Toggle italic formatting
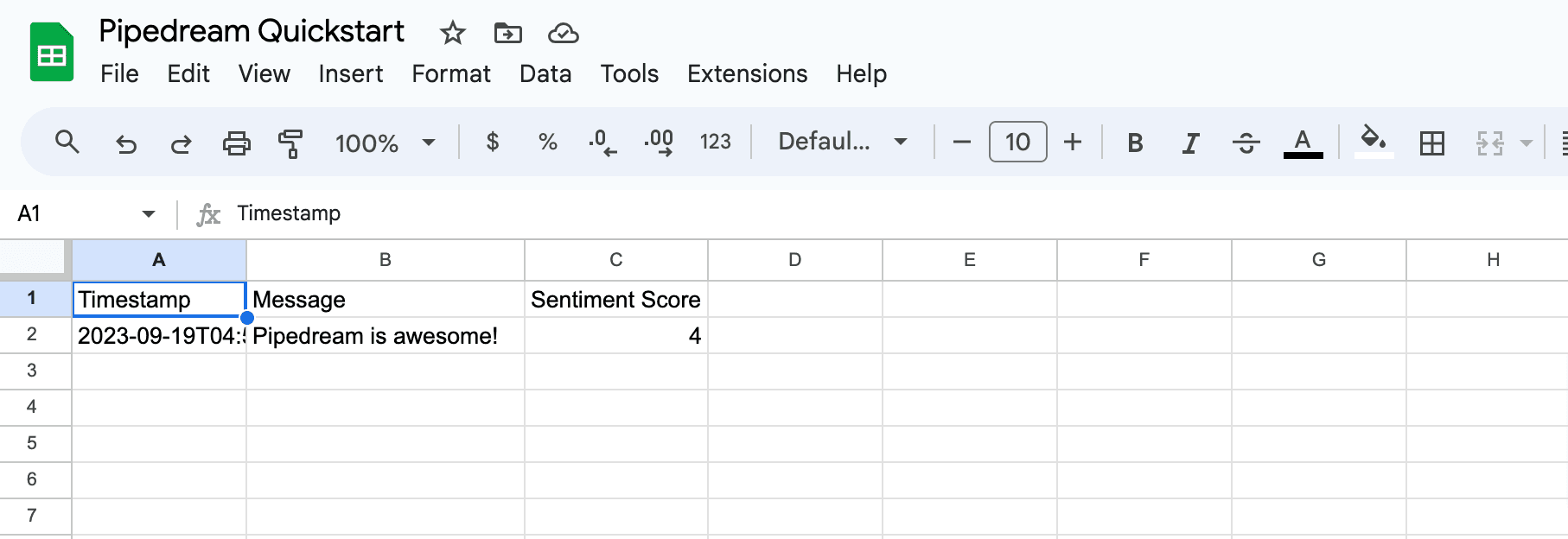This screenshot has width=1568, height=539. coord(1190,143)
